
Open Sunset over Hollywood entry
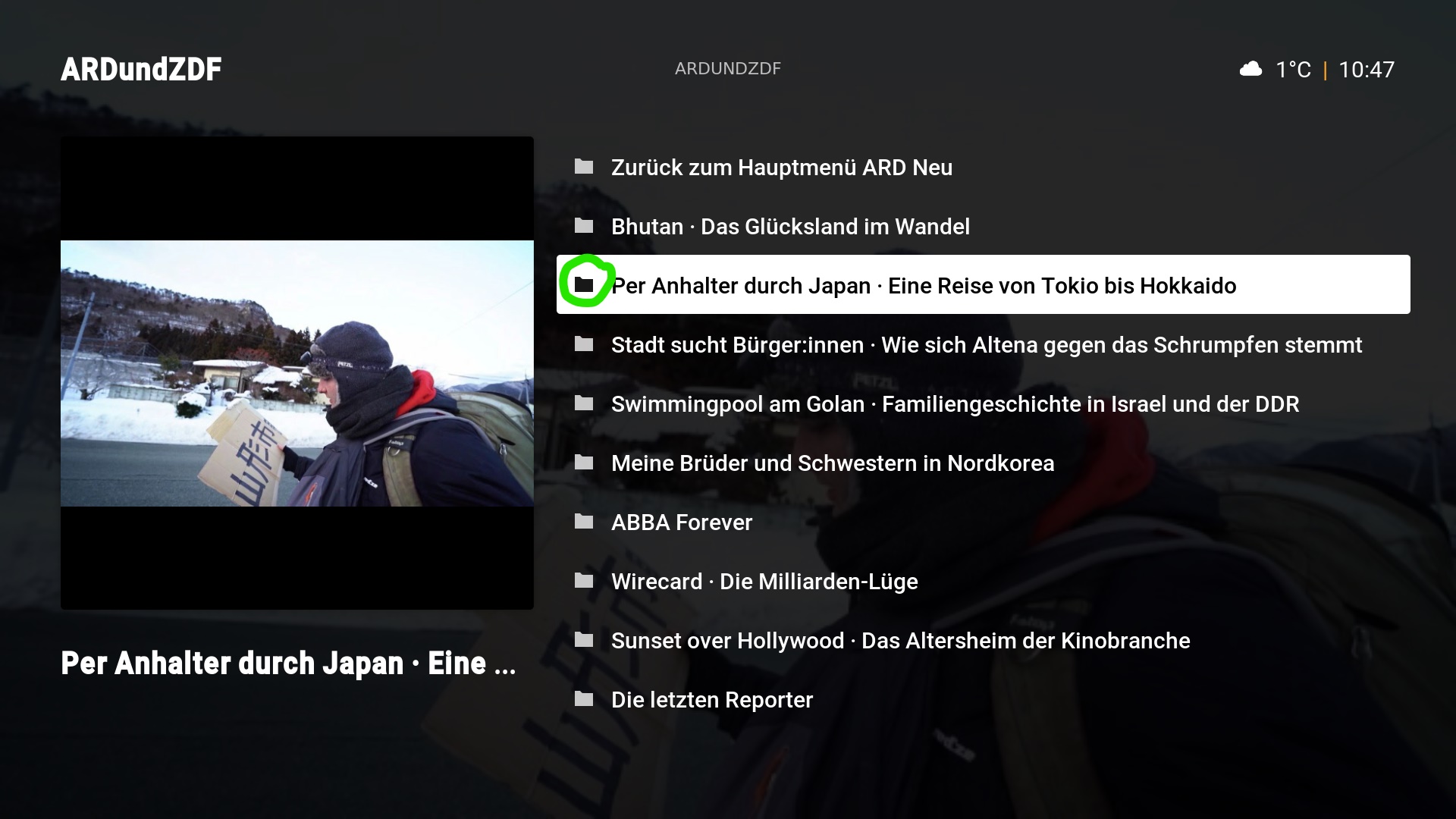[984, 640]
